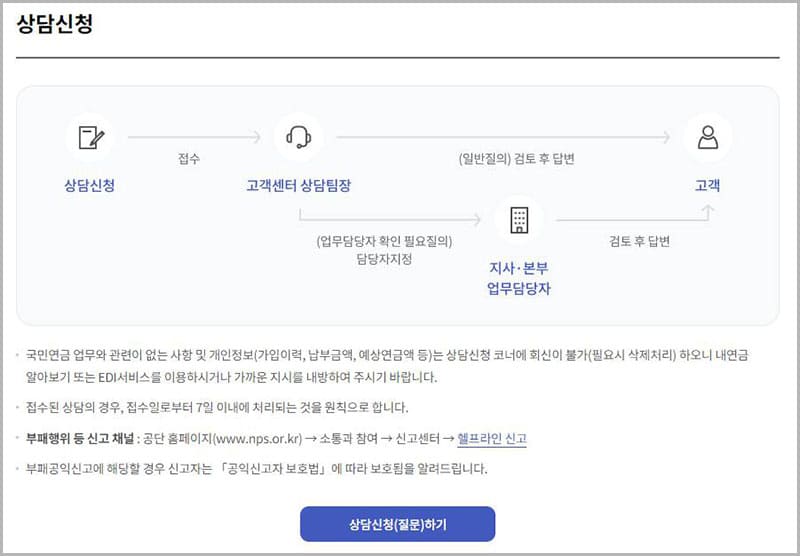Click the headset icon for 고객센터 상담팀장
The width and height of the screenshot is (800, 556).
tap(298, 137)
